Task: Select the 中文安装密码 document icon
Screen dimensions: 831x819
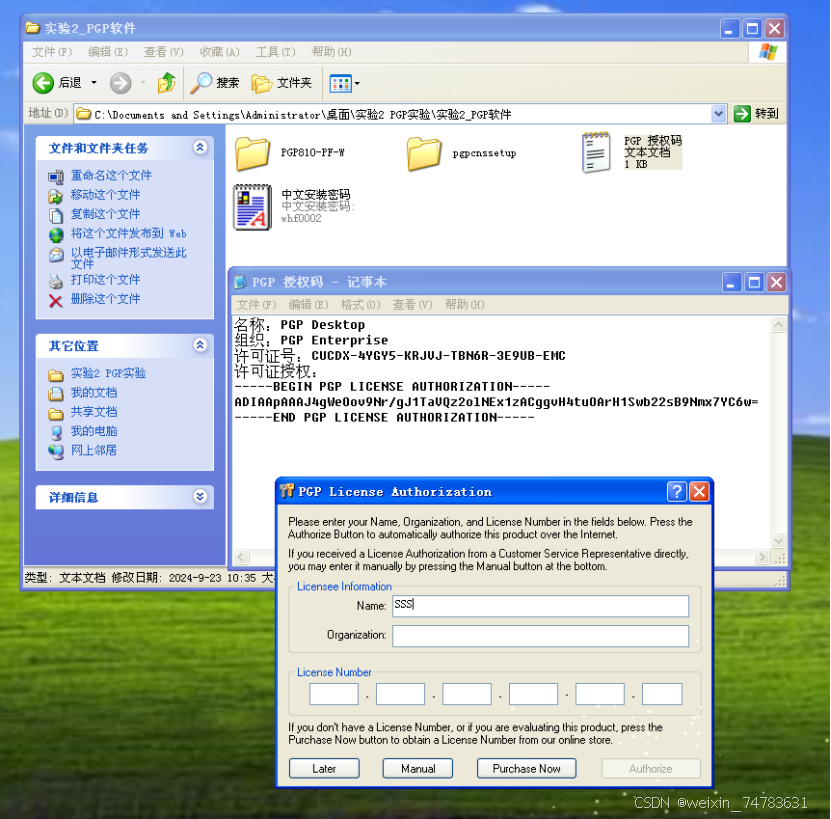Action: point(253,207)
